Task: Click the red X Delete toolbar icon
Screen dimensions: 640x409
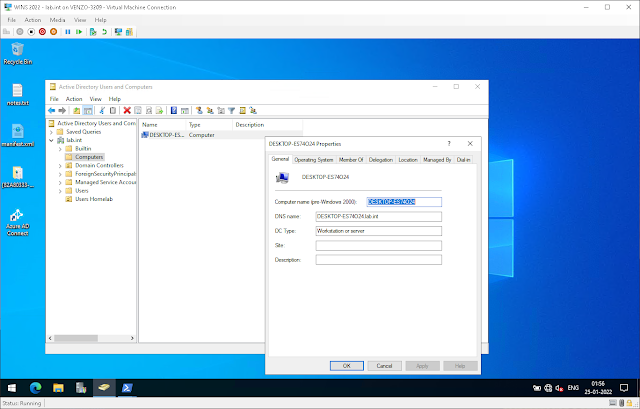Action: tap(127, 111)
